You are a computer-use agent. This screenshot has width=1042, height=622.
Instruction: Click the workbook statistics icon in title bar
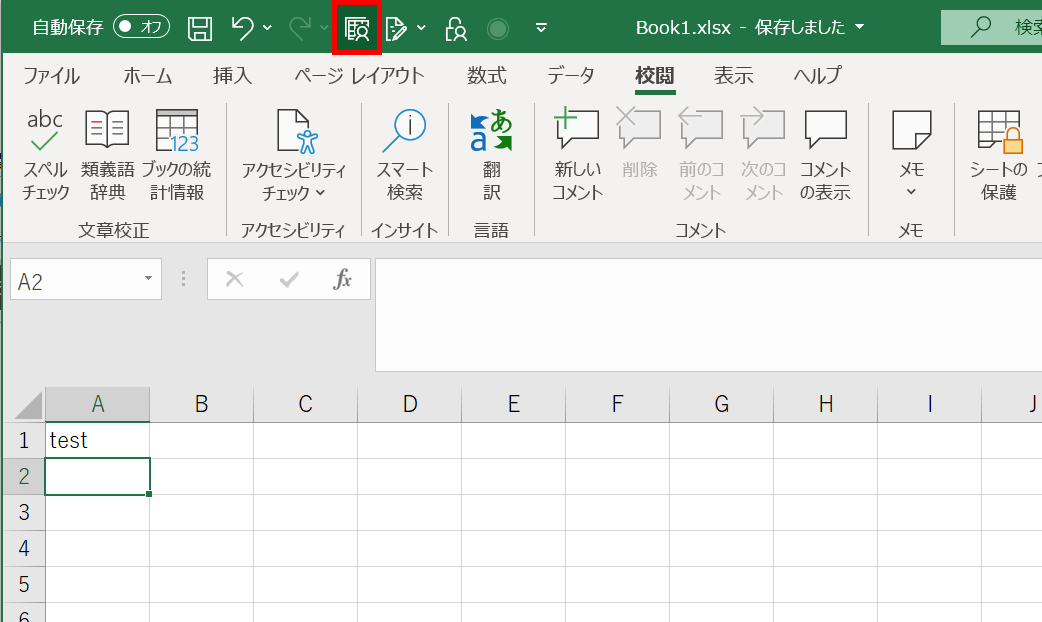coord(357,29)
